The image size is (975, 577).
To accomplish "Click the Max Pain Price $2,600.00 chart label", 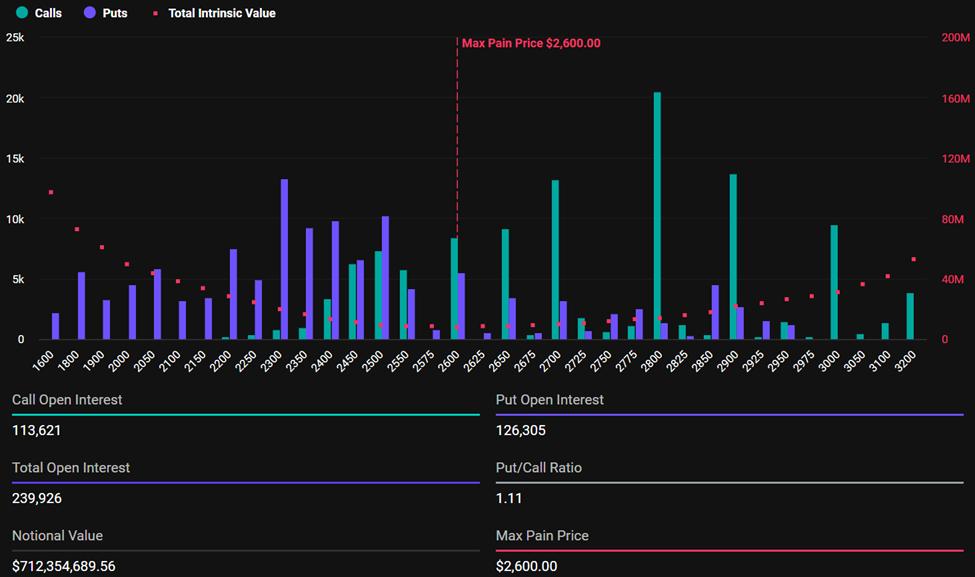I will [x=530, y=43].
